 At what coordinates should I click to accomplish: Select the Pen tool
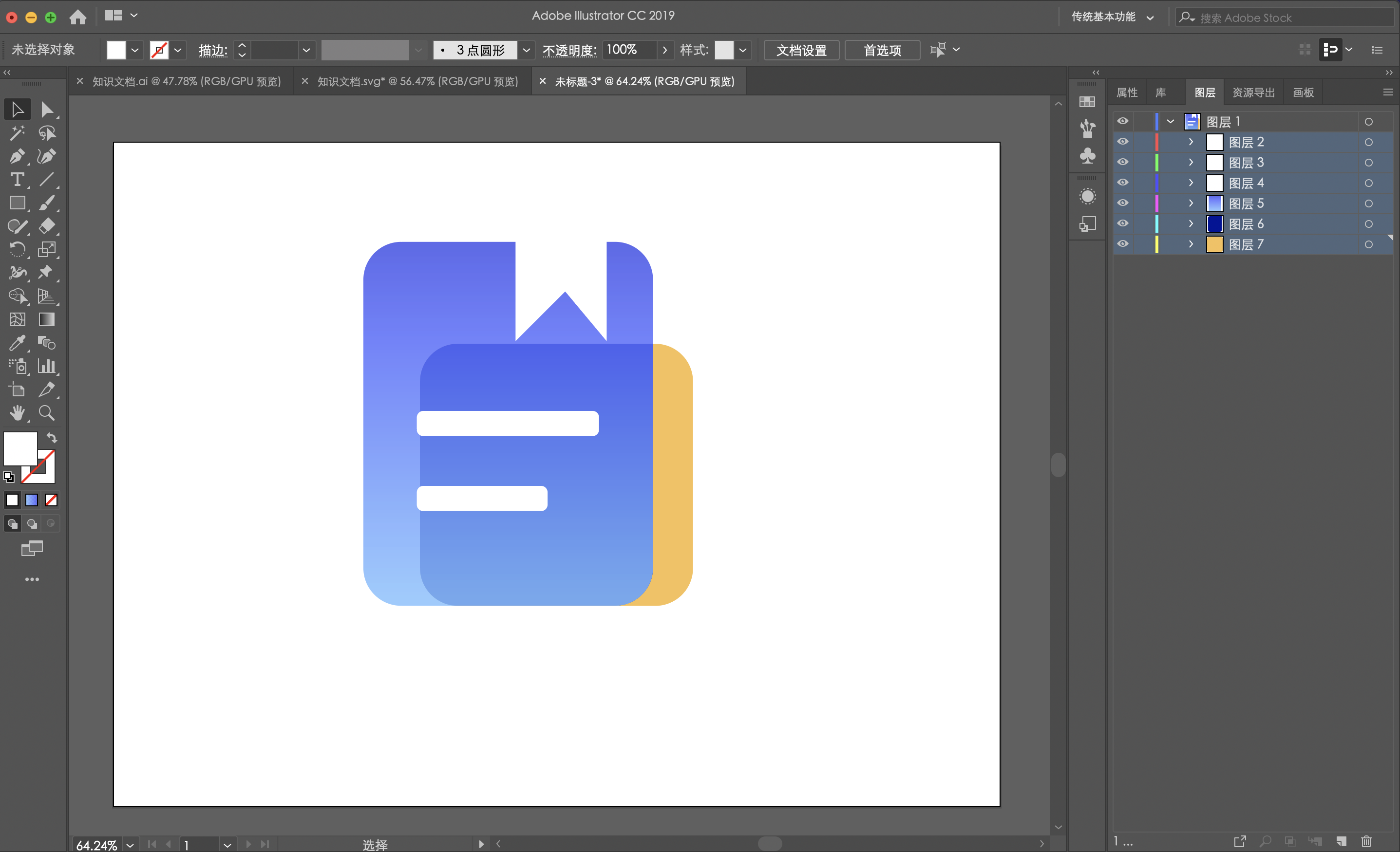(17, 156)
